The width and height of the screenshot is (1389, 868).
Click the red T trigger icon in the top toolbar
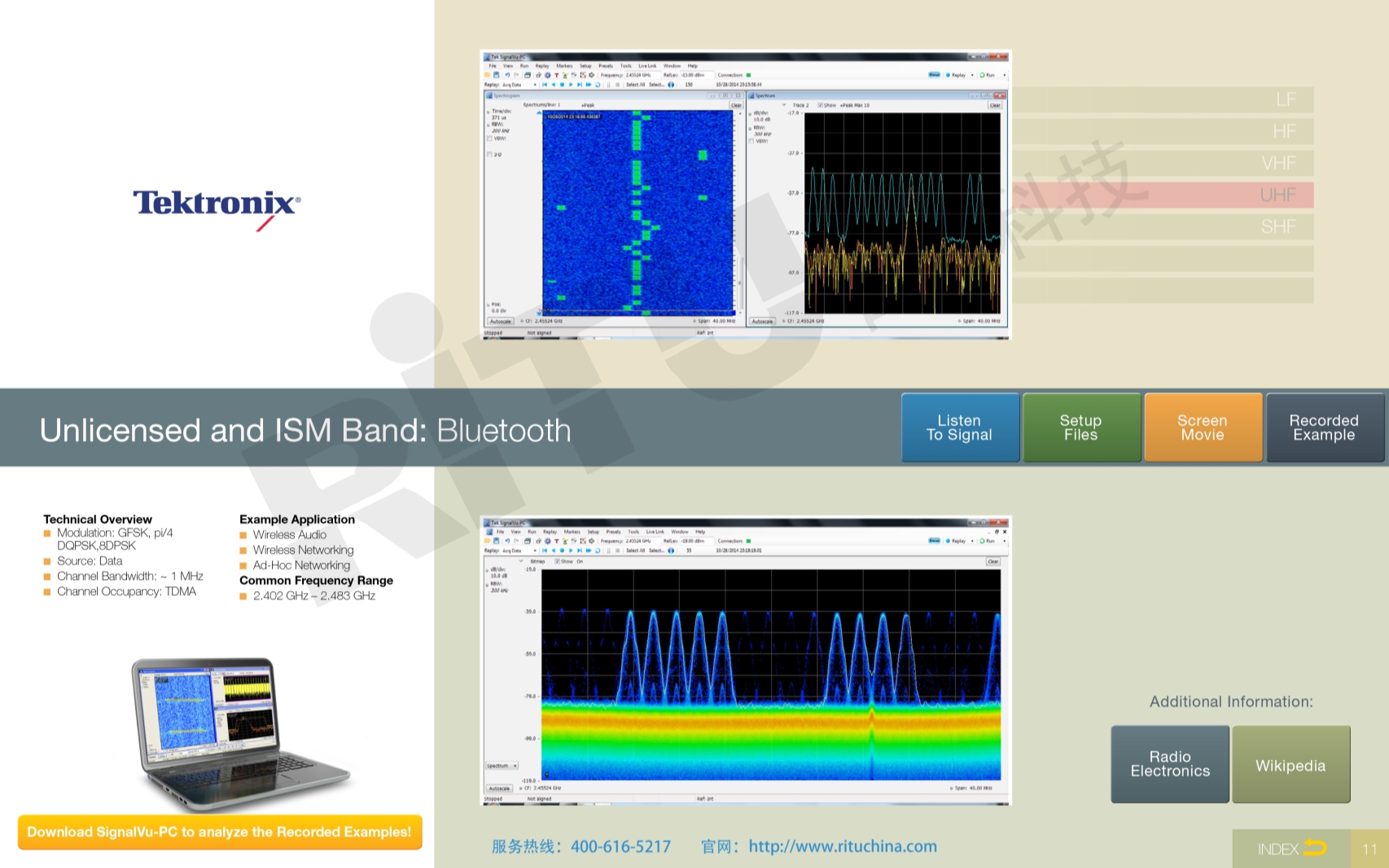(556, 75)
